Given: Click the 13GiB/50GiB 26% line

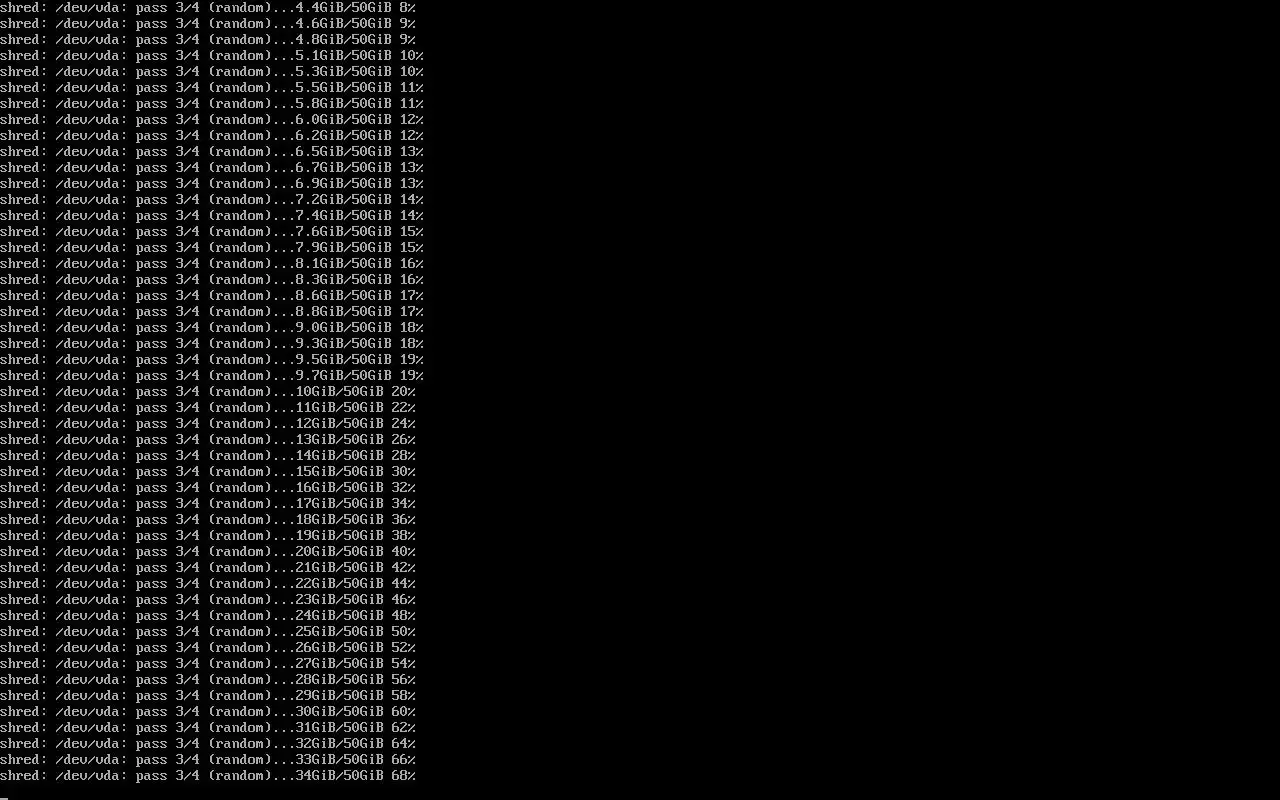Looking at the screenshot, I should click(208, 440).
